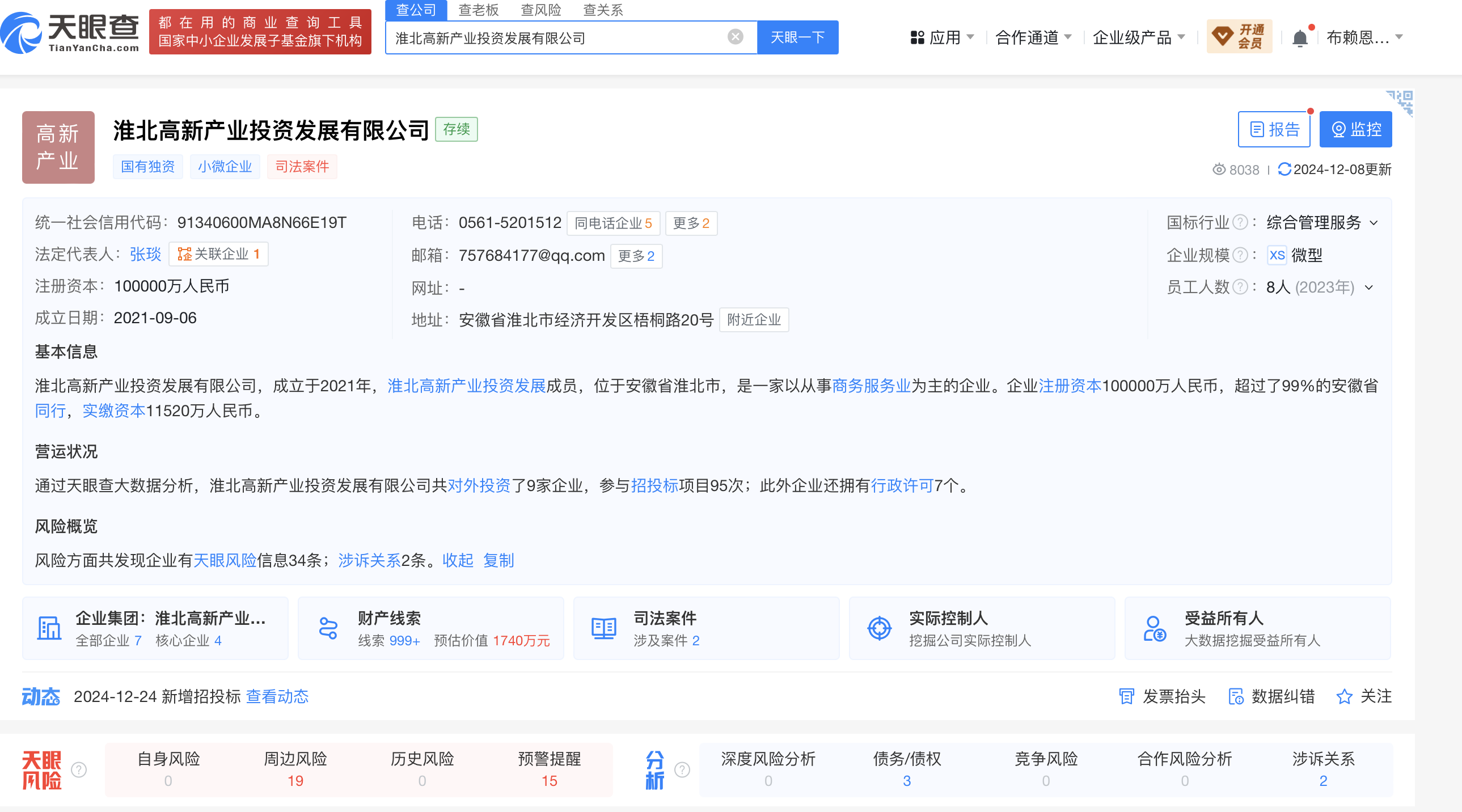The width and height of the screenshot is (1462, 812).
Task: Switch to 查风险 search tab
Action: pos(540,10)
